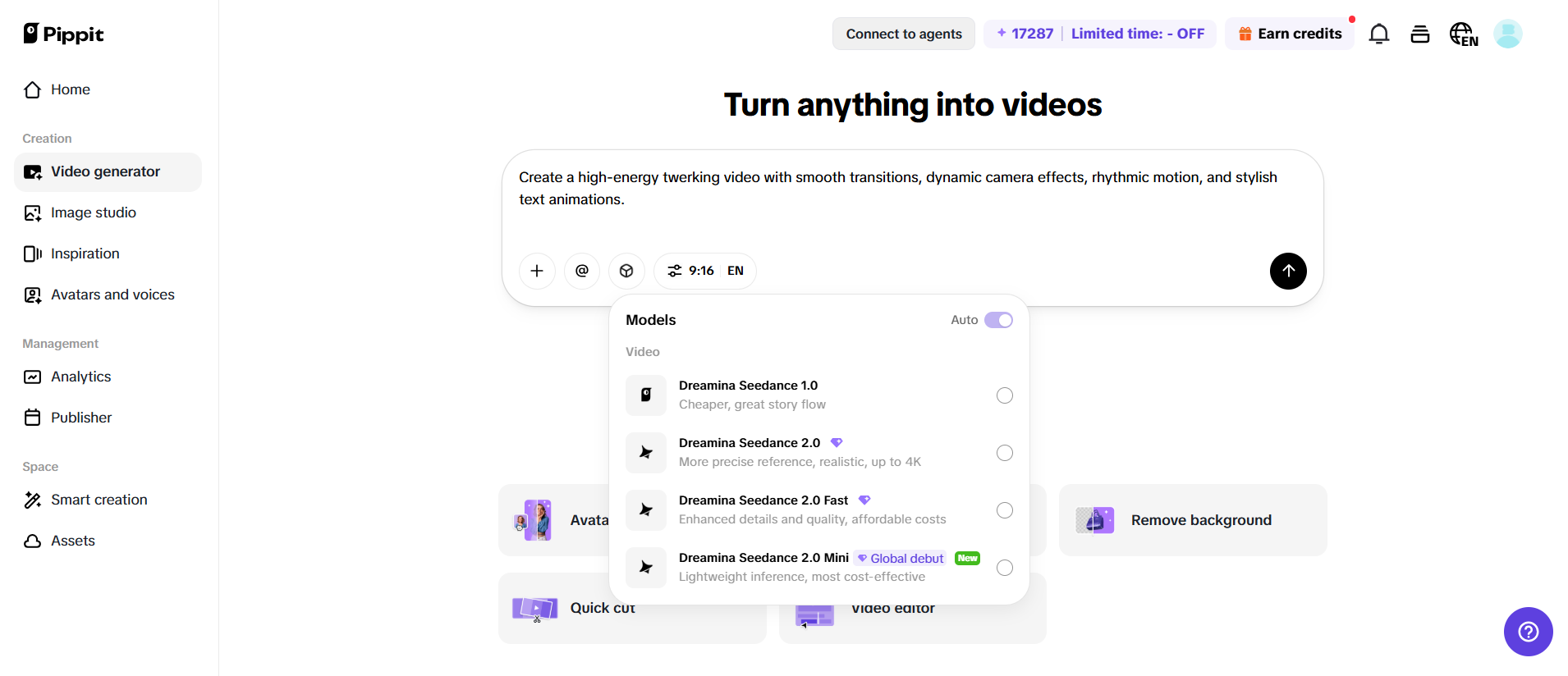The height and width of the screenshot is (676, 1568).
Task: Open the Avatar tool card
Action: click(554, 520)
